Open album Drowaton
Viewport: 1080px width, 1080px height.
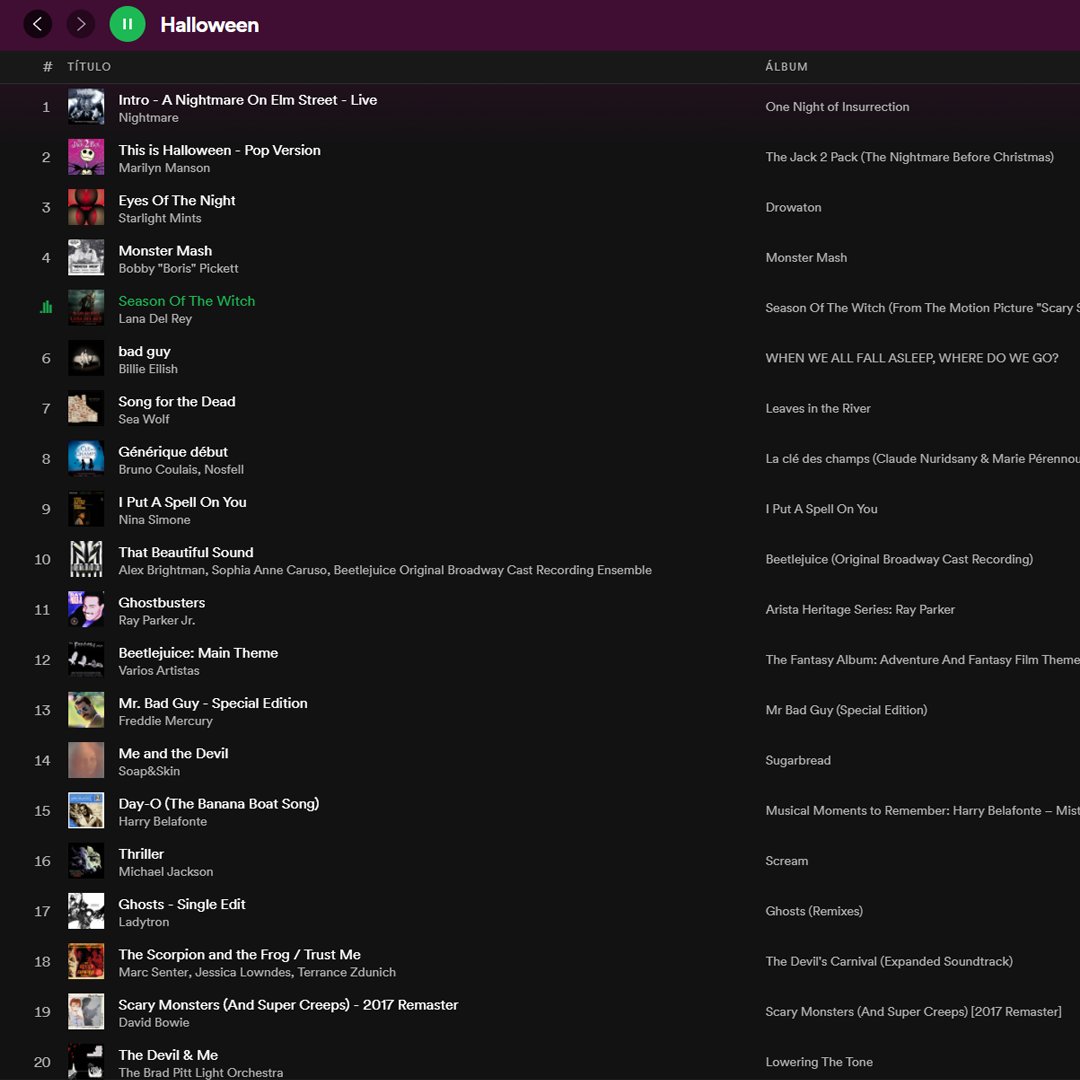point(793,207)
